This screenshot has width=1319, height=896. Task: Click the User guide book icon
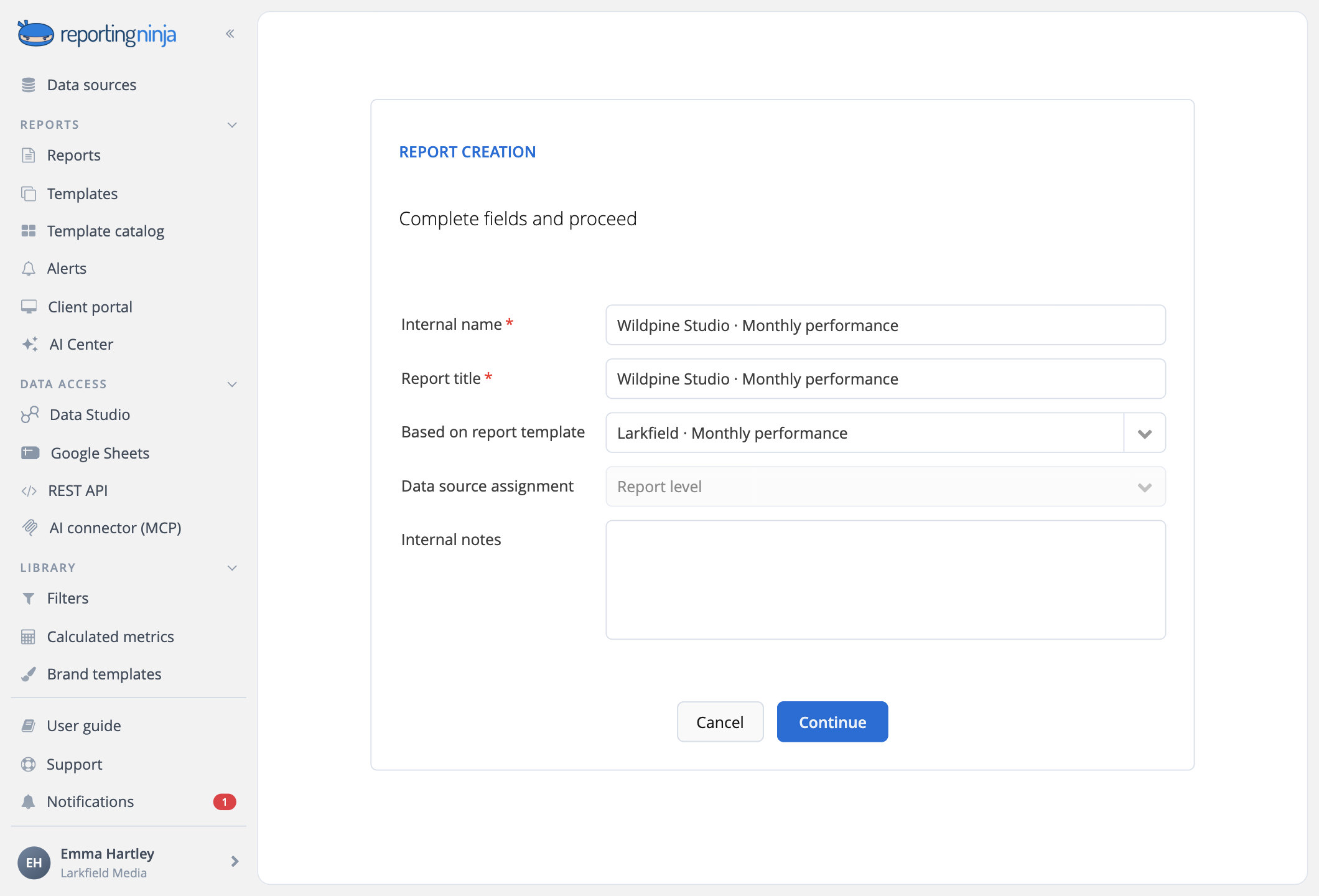tap(28, 726)
